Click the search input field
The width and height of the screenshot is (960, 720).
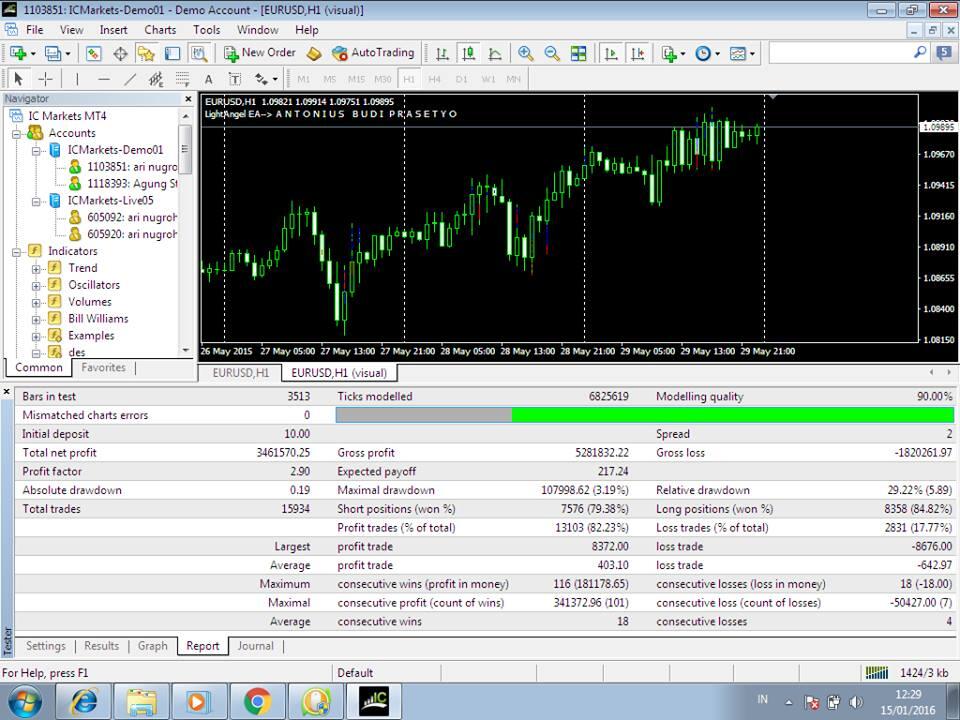click(840, 53)
